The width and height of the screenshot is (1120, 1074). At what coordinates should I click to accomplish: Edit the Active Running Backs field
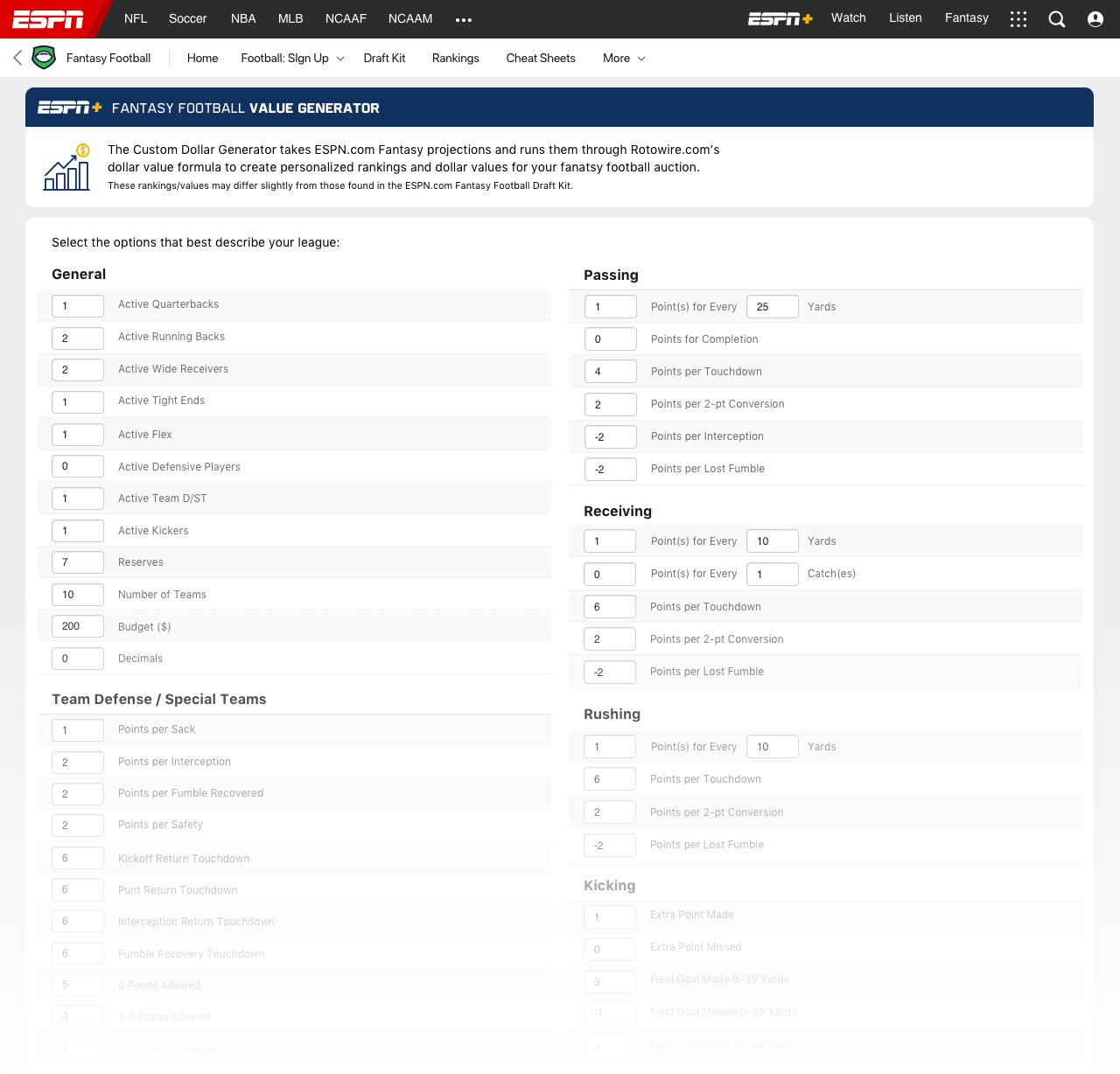click(78, 338)
